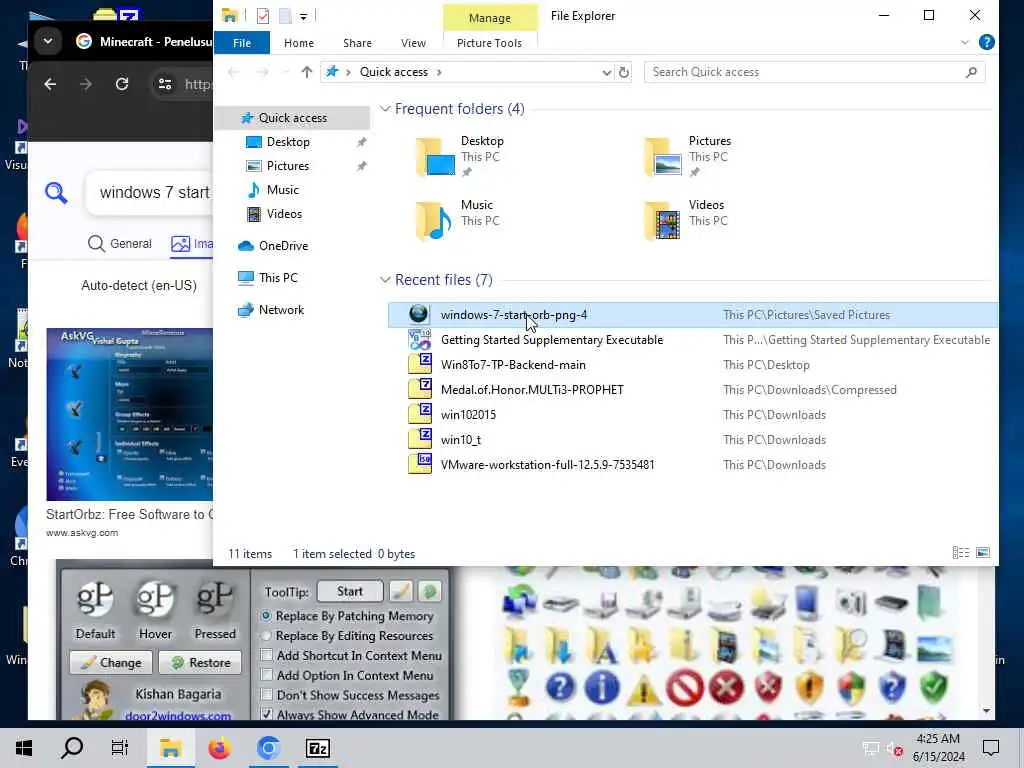The height and width of the screenshot is (768, 1024).
Task: Collapse the Frequent folders group
Action: [385, 108]
